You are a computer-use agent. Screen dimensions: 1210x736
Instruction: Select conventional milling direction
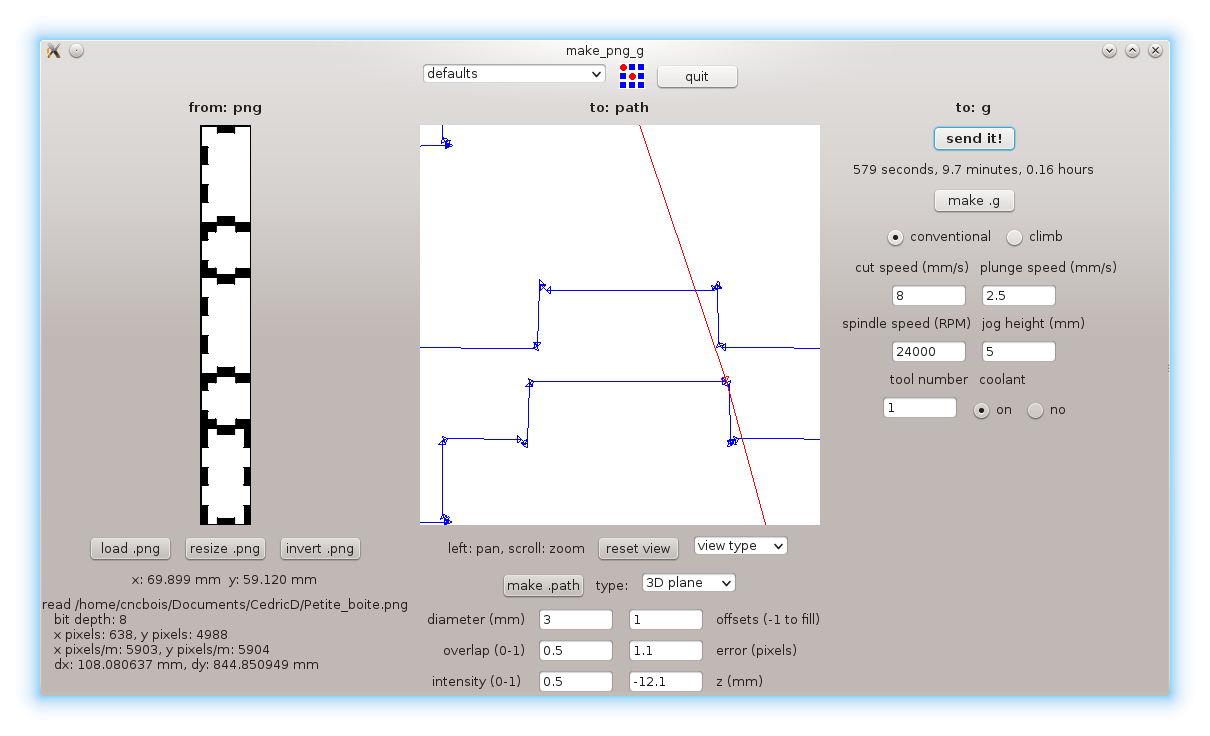(x=896, y=237)
